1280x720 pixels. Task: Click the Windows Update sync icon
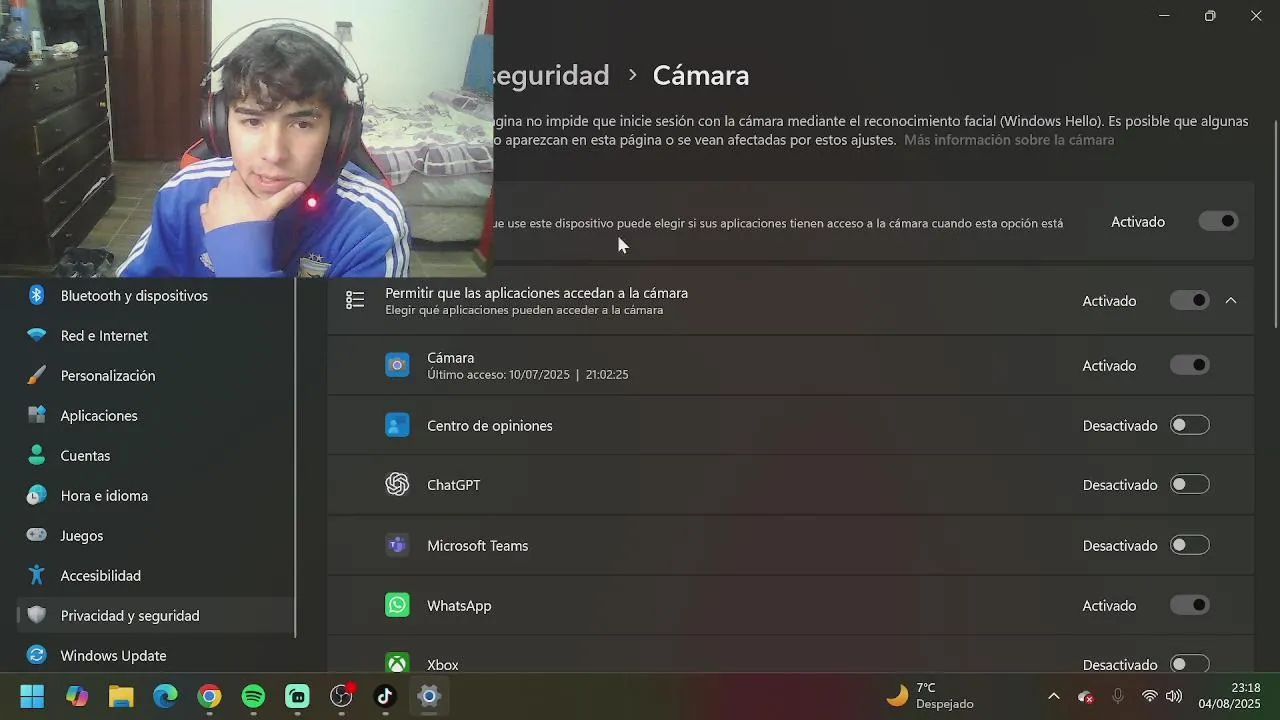click(x=37, y=655)
